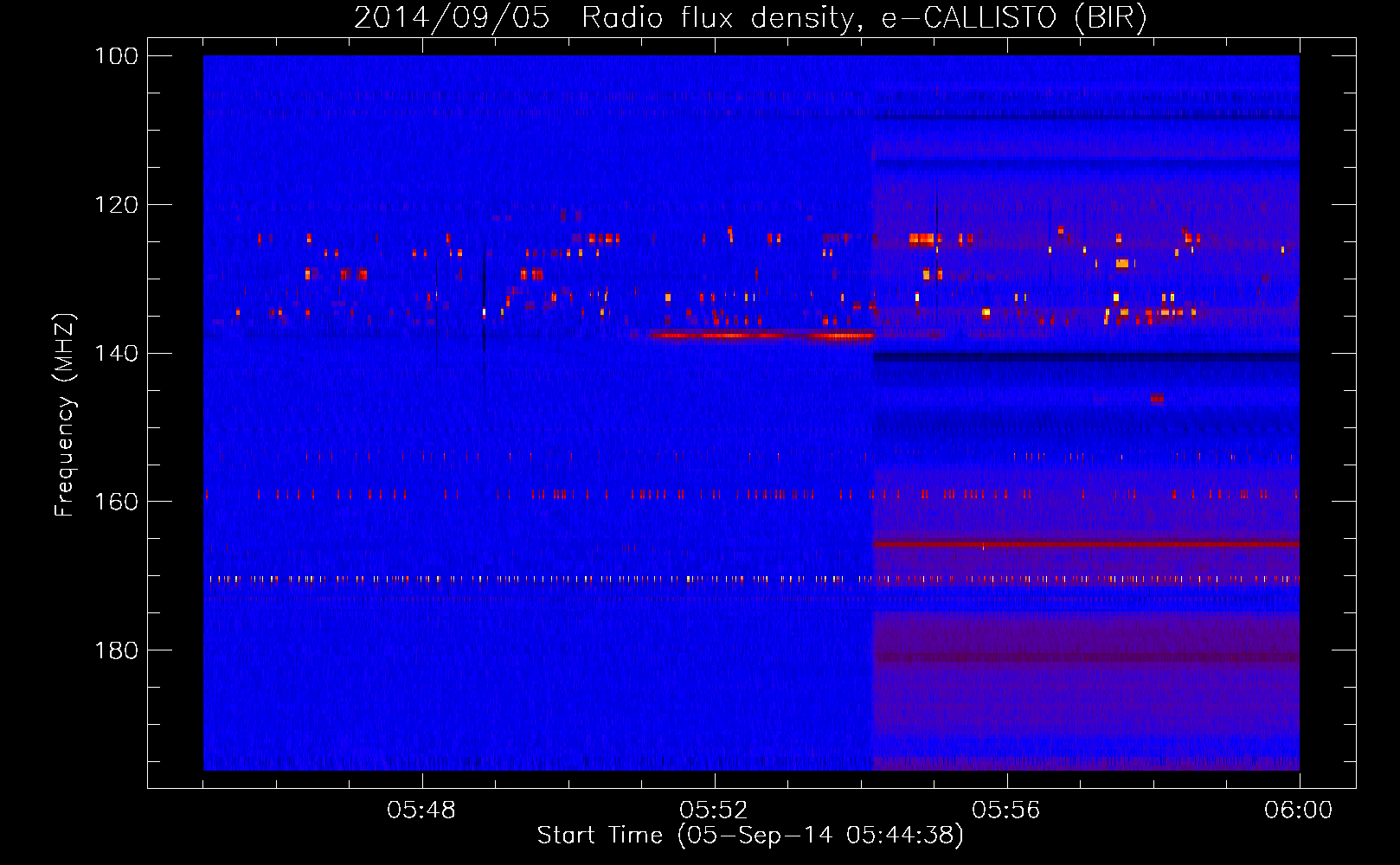The image size is (1400, 865).
Task: Click the small red spot near 146 MHz
Action: coord(1157,398)
